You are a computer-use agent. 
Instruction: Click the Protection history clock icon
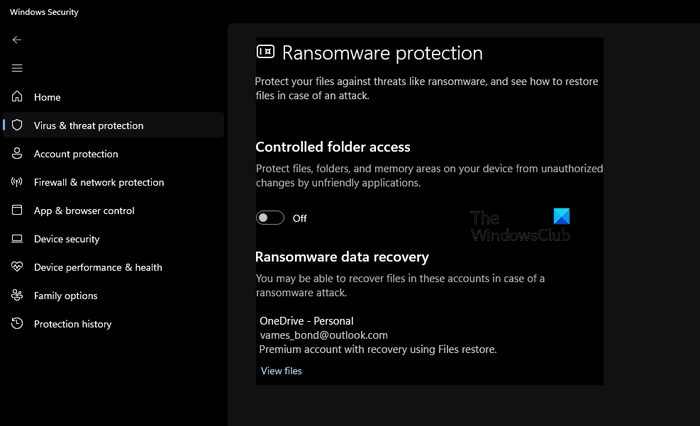[x=16, y=324]
